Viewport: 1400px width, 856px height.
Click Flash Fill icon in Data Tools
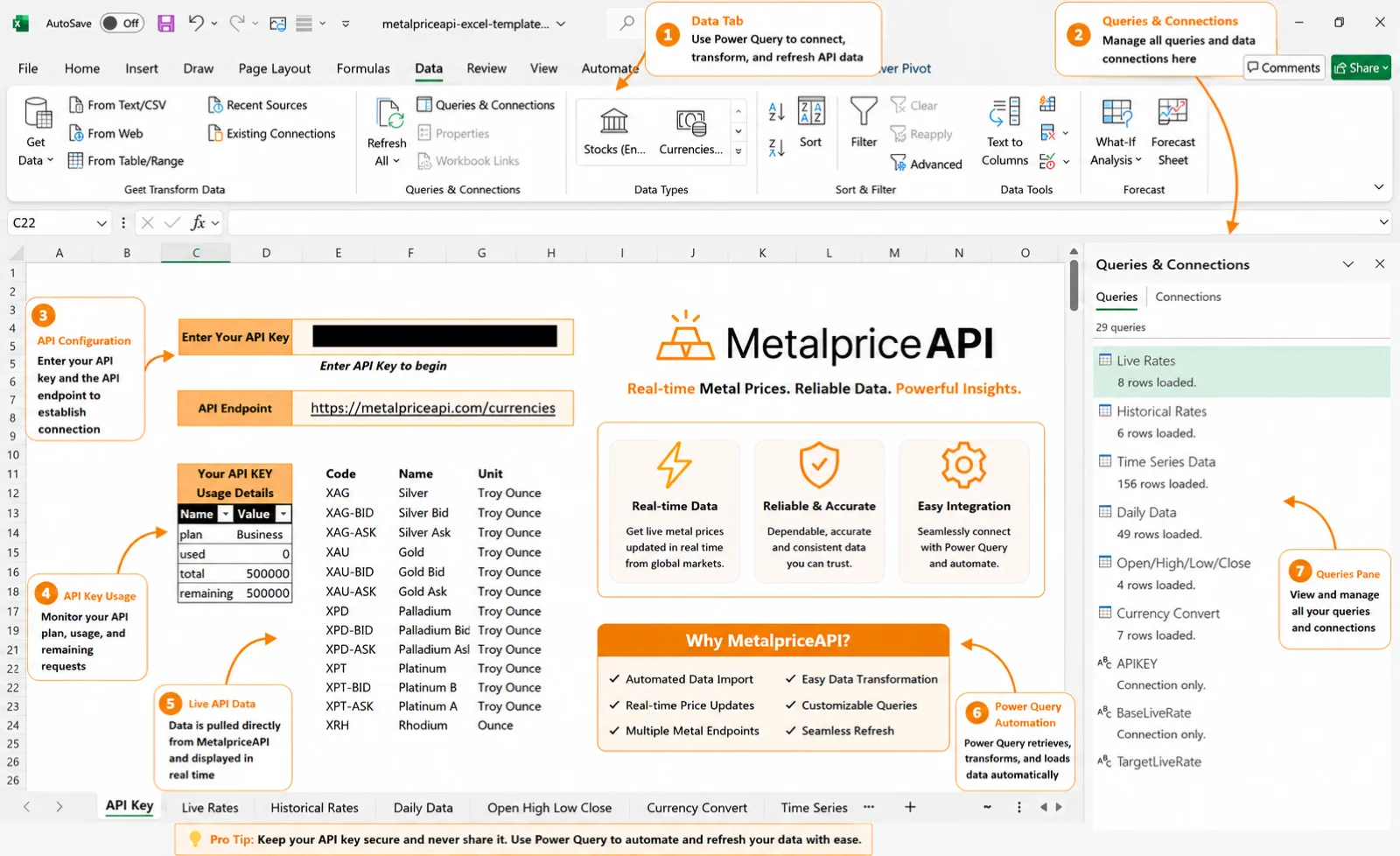tap(1047, 104)
